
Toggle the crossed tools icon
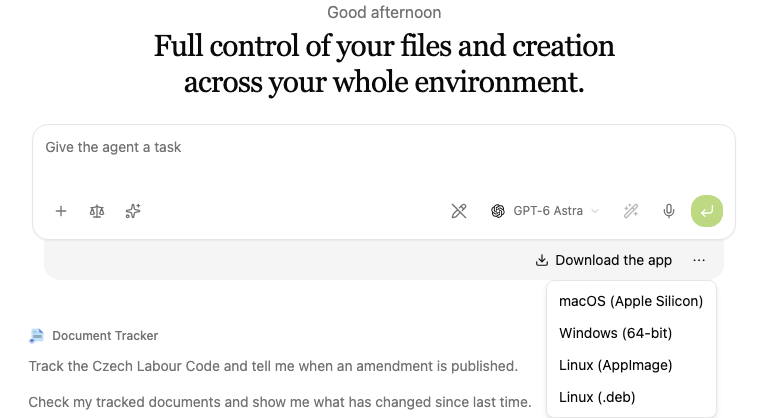coord(459,211)
